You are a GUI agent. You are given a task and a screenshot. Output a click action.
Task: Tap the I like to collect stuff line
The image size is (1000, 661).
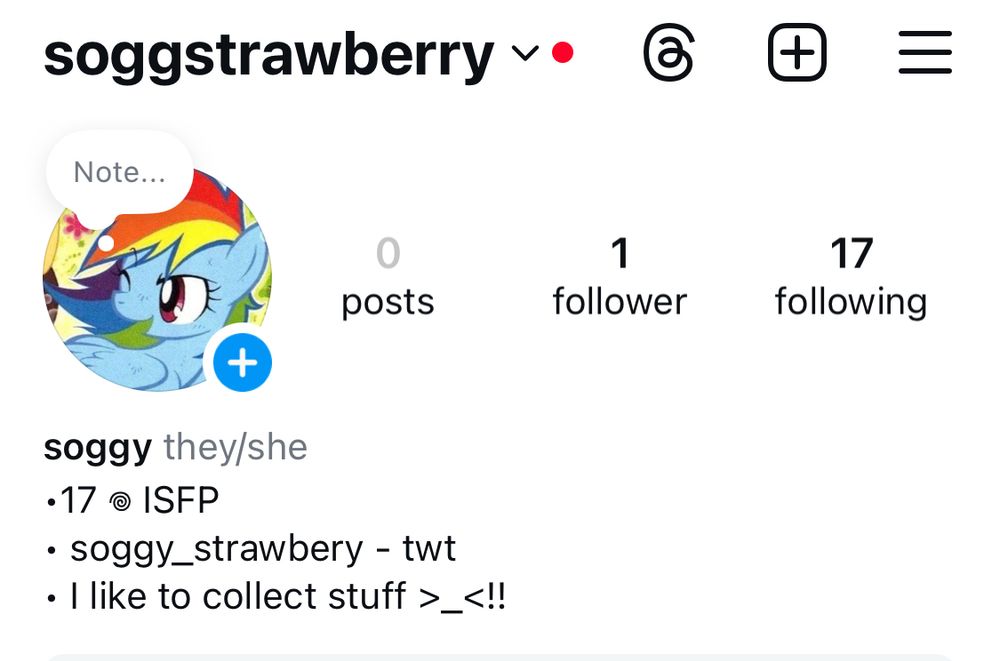[x=276, y=597]
